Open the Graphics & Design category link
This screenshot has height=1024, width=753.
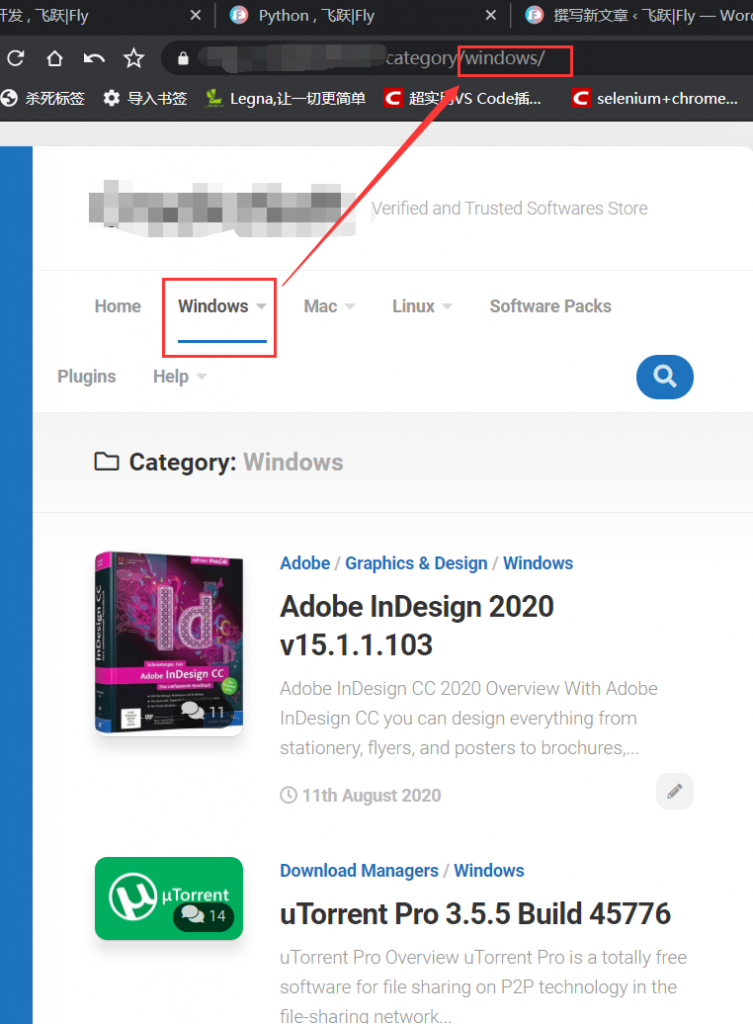tap(416, 563)
